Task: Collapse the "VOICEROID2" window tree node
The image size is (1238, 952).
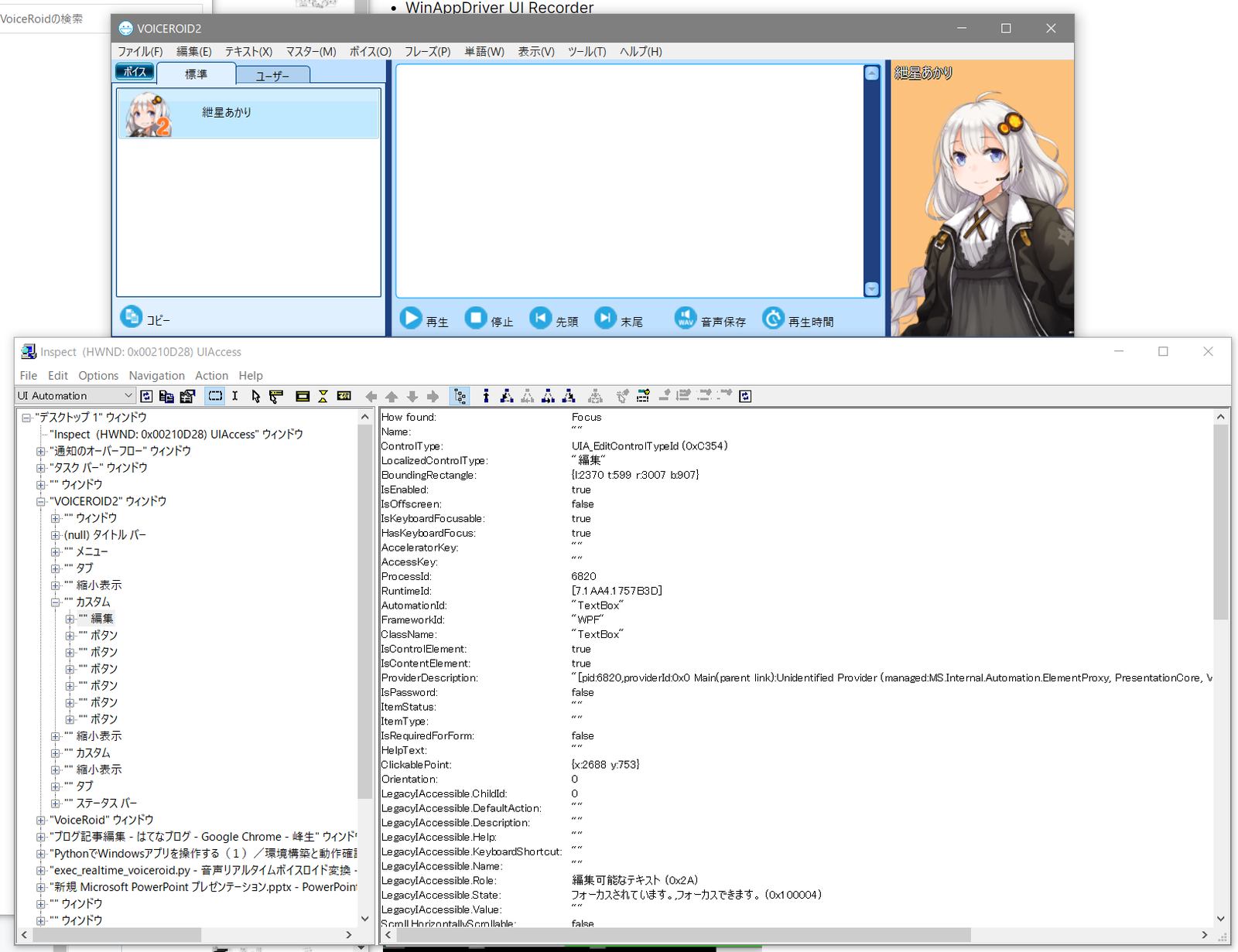Action: (40, 501)
